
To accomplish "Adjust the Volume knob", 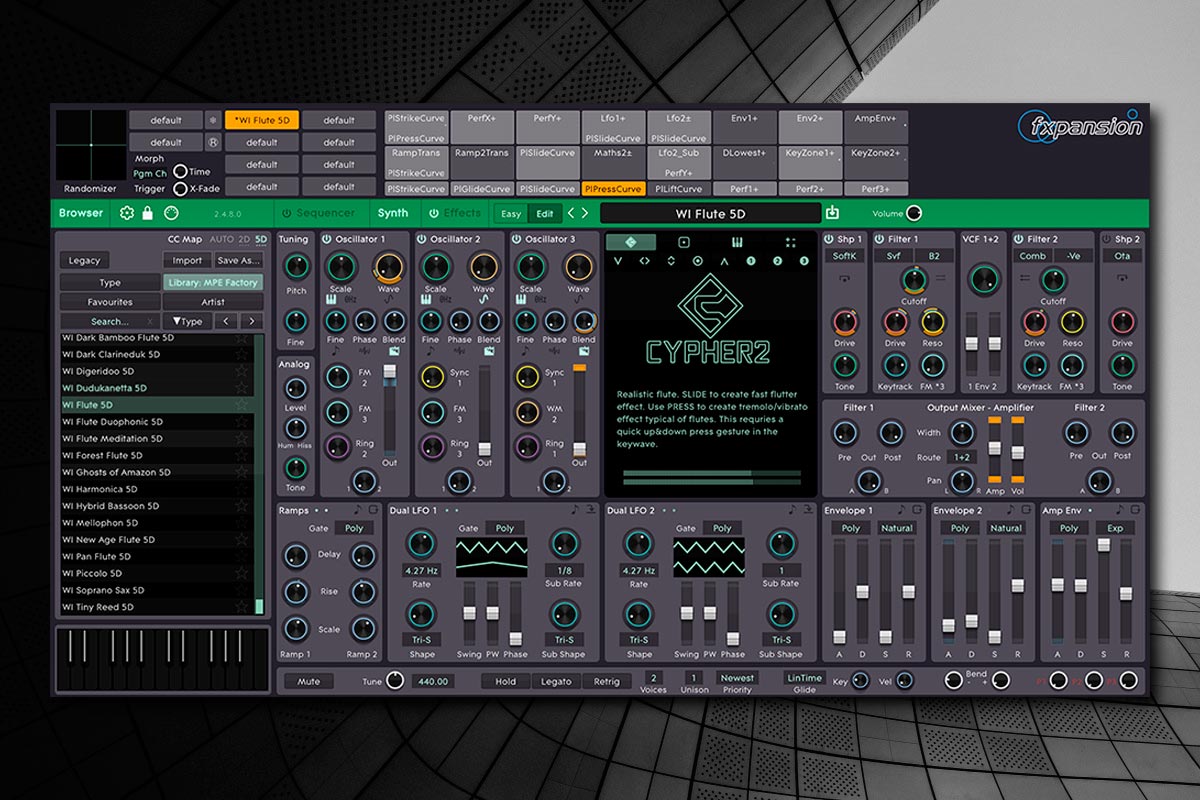I will coord(913,213).
